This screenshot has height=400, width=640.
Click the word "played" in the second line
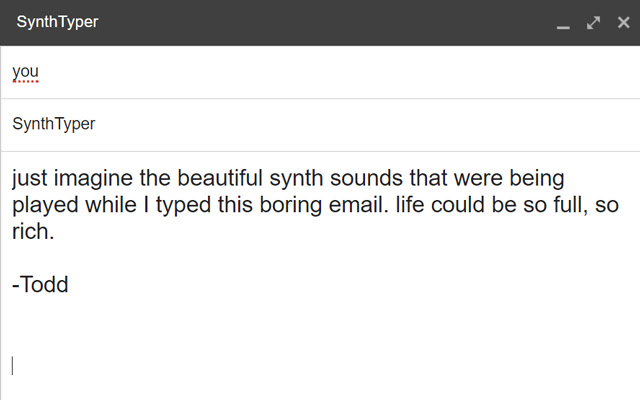coord(46,206)
